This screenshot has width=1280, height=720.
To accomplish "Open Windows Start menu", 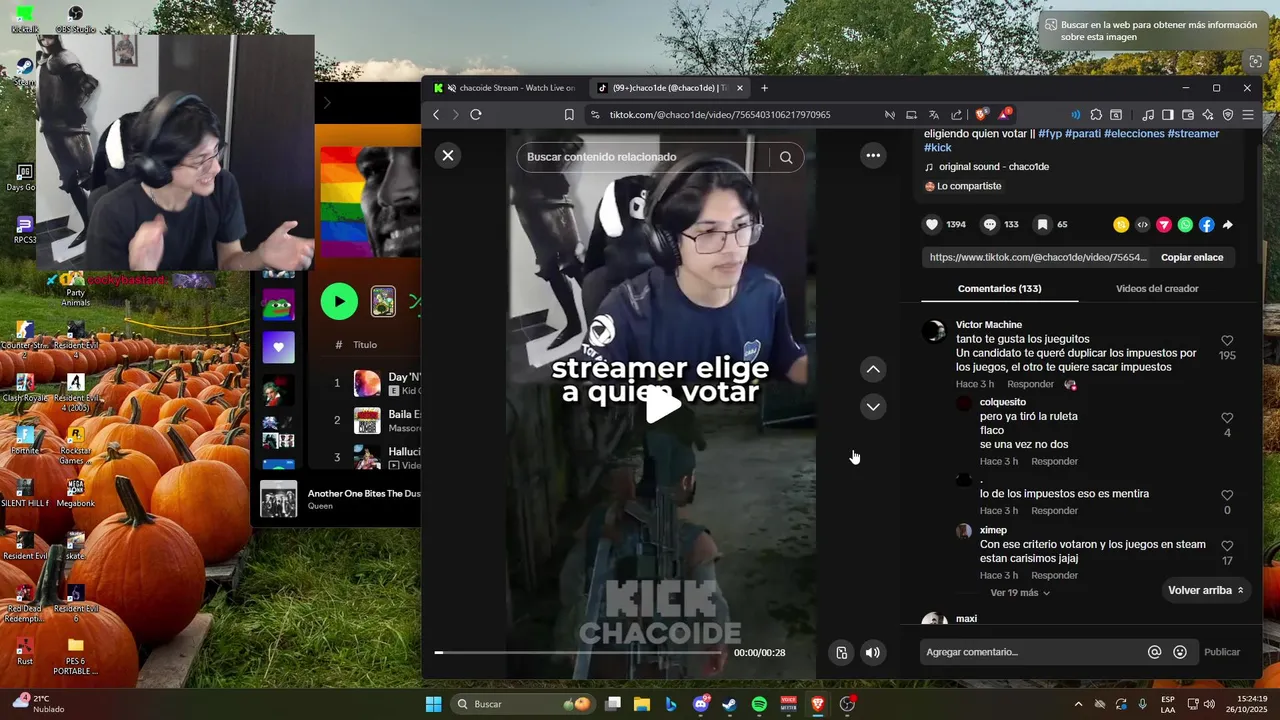I will (x=433, y=704).
